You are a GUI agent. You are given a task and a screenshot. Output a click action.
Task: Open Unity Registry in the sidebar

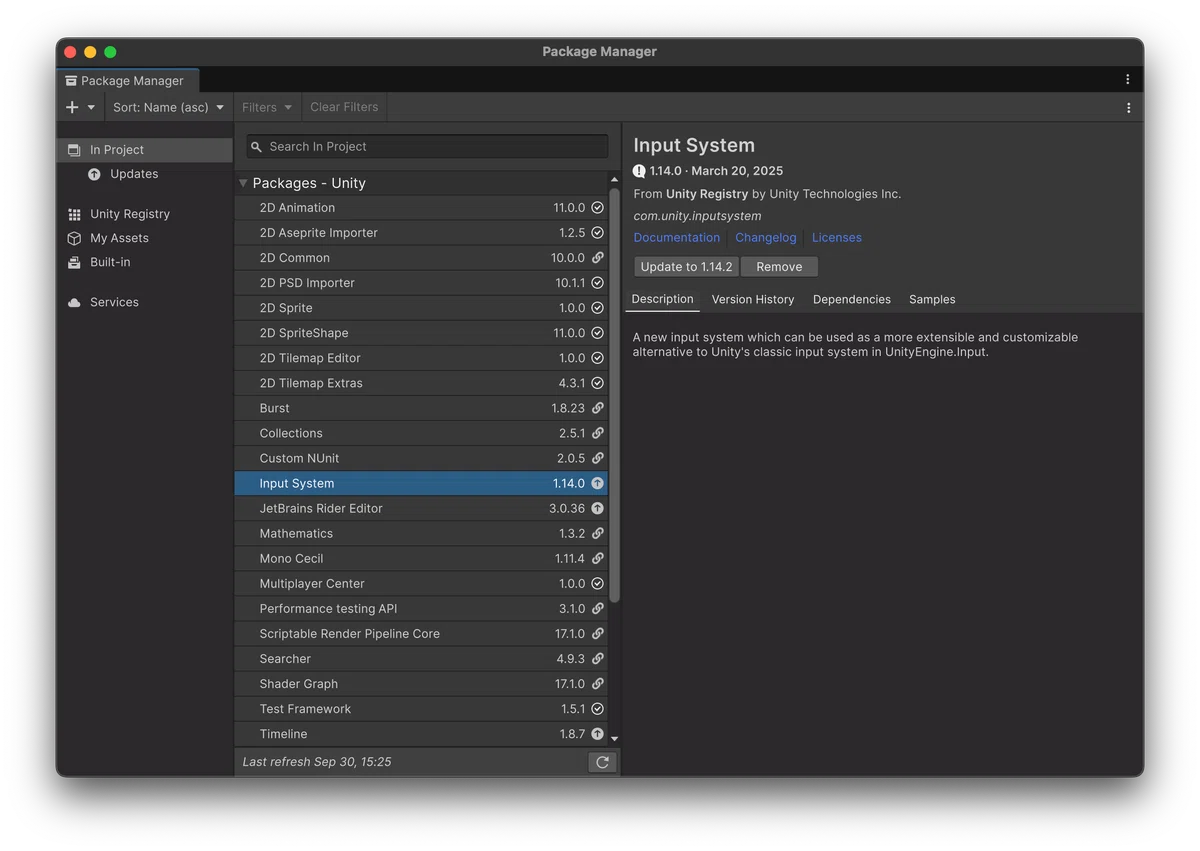coord(145,214)
